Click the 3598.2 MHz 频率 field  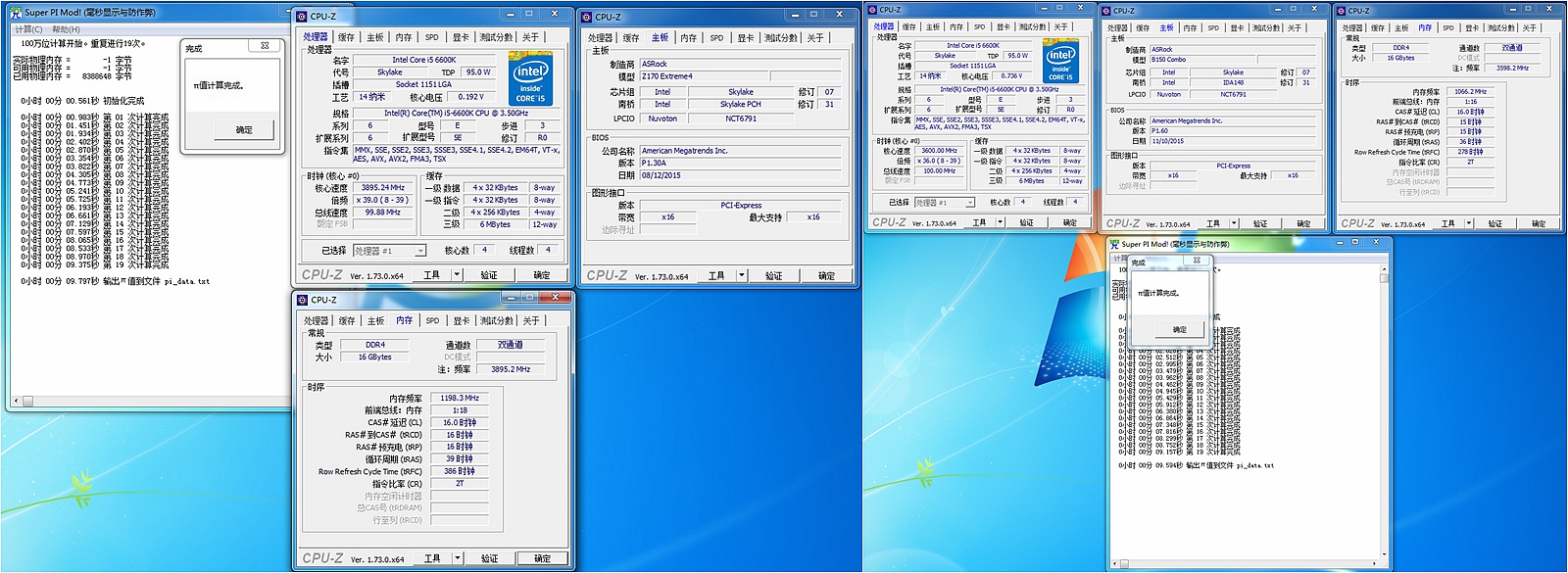pyautogui.click(x=1512, y=68)
